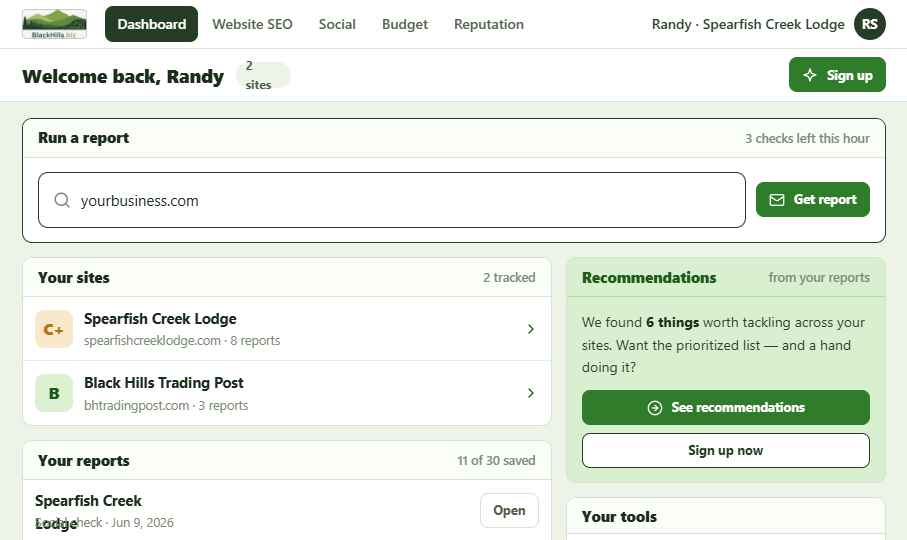Open the Dashboard tab
Viewport: 907px width, 540px height.
pos(152,24)
